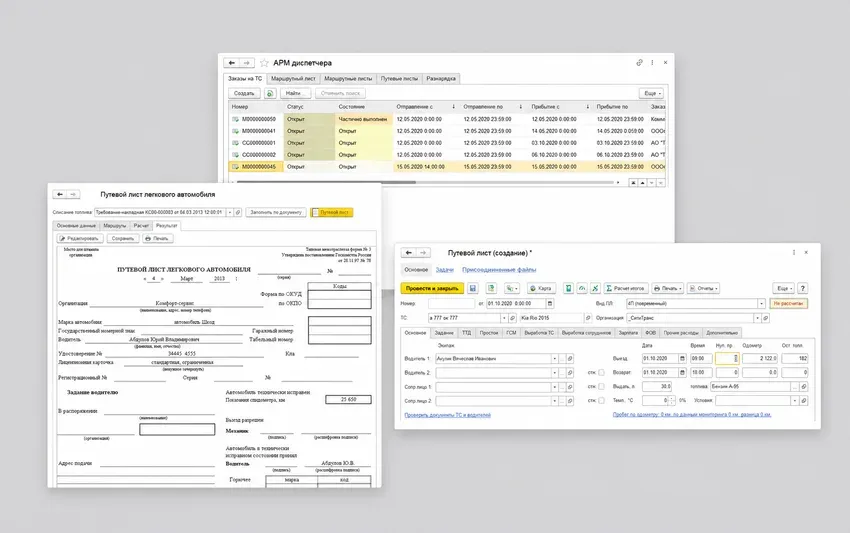
Task: Toggle the стж checkbox for Сопр.лицо 2
Action: pyautogui.click(x=601, y=401)
